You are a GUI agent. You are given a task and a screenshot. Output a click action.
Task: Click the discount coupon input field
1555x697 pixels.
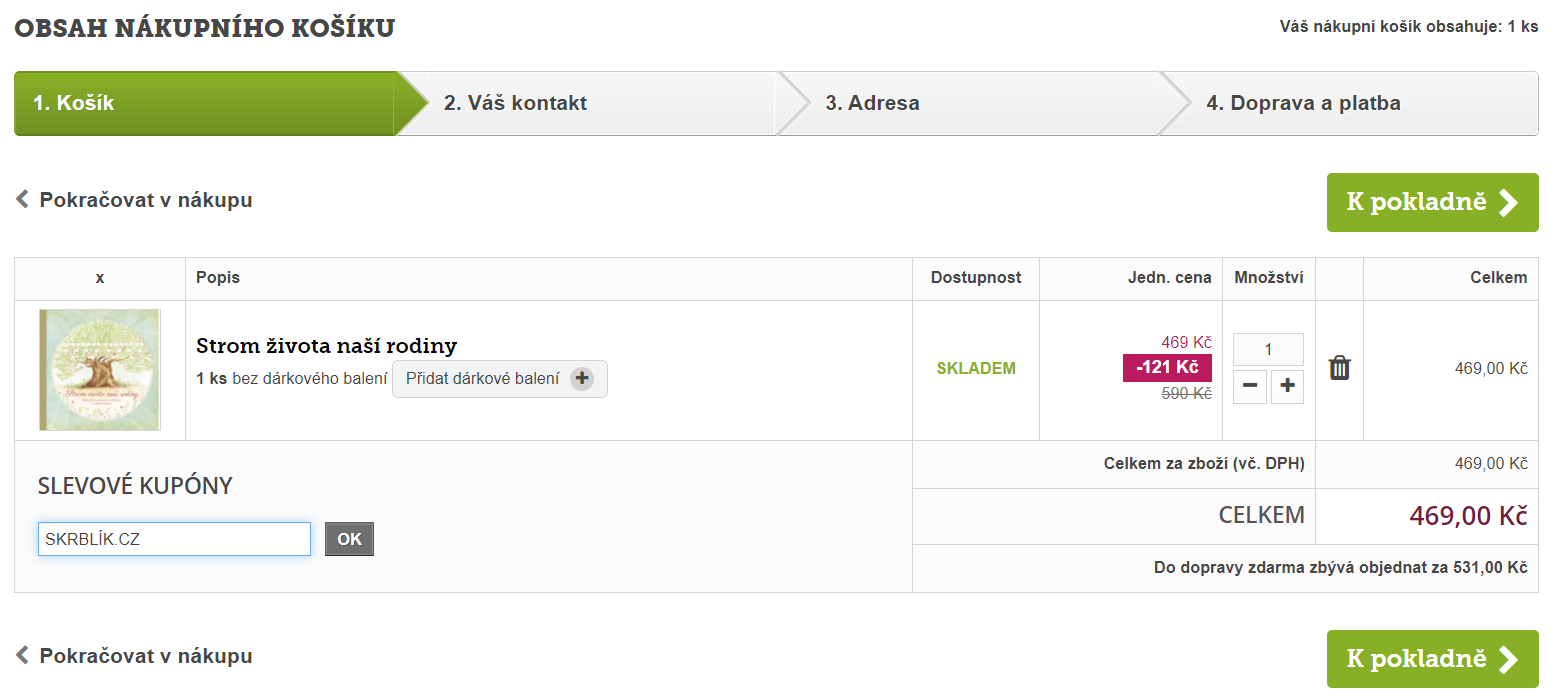(174, 539)
